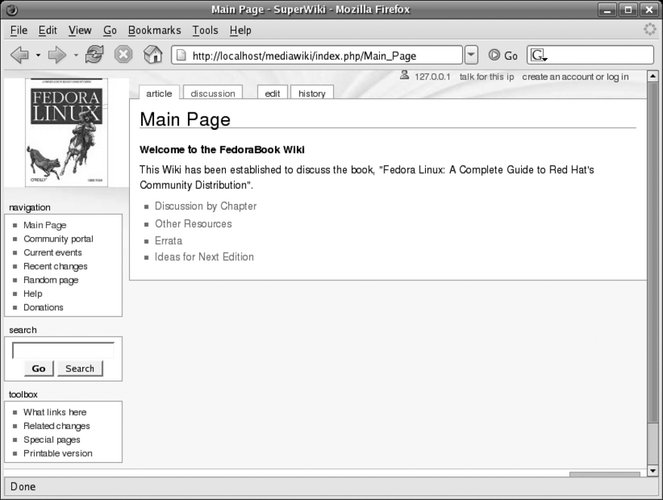Click create an account or log in

(x=575, y=77)
